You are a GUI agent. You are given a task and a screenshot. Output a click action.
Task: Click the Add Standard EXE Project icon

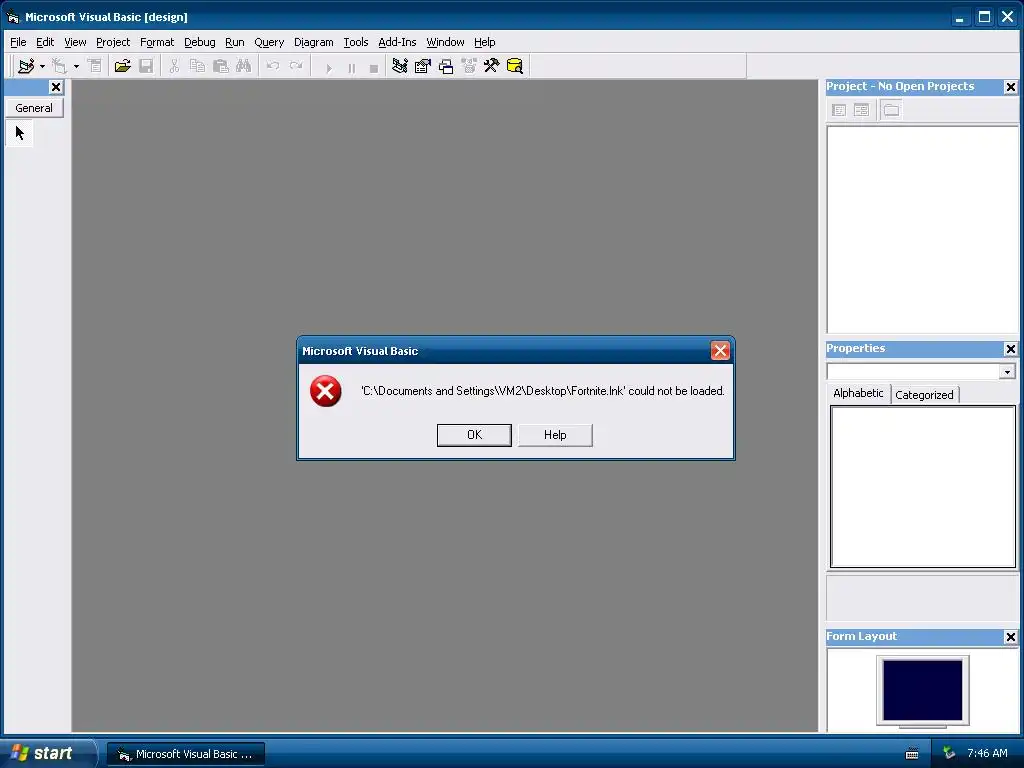pos(26,66)
